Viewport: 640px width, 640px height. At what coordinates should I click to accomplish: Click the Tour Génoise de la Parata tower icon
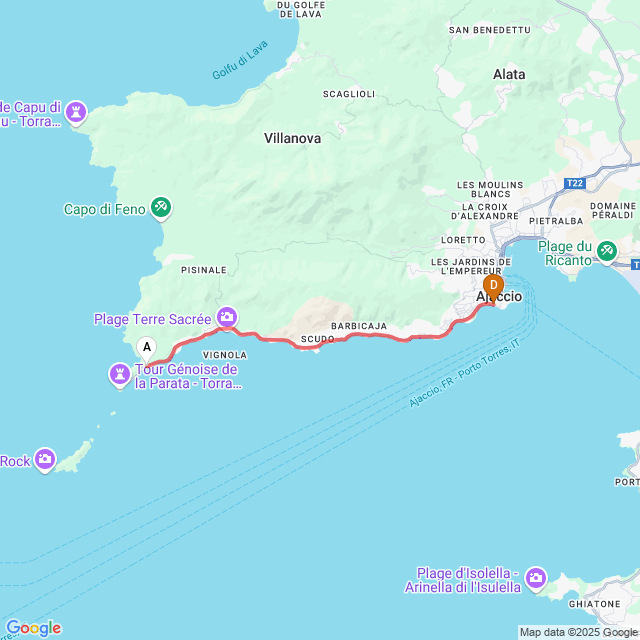tap(120, 375)
